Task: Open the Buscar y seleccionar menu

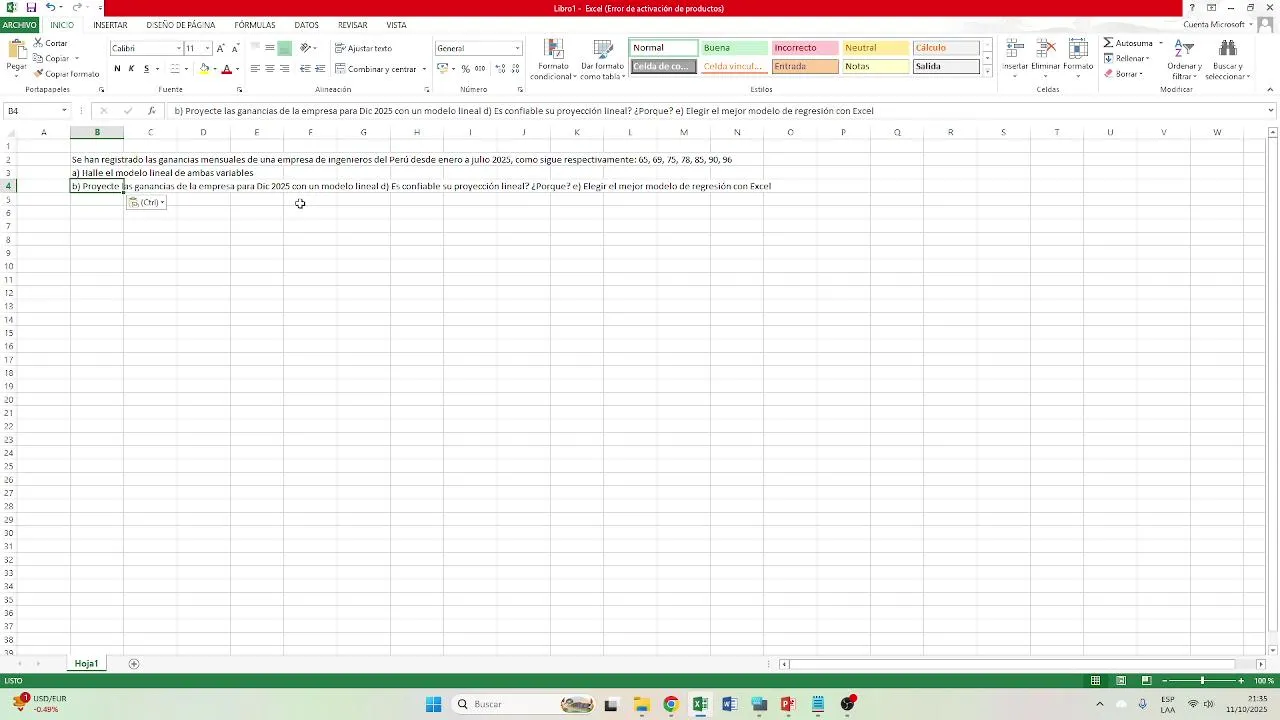Action: tap(1228, 60)
